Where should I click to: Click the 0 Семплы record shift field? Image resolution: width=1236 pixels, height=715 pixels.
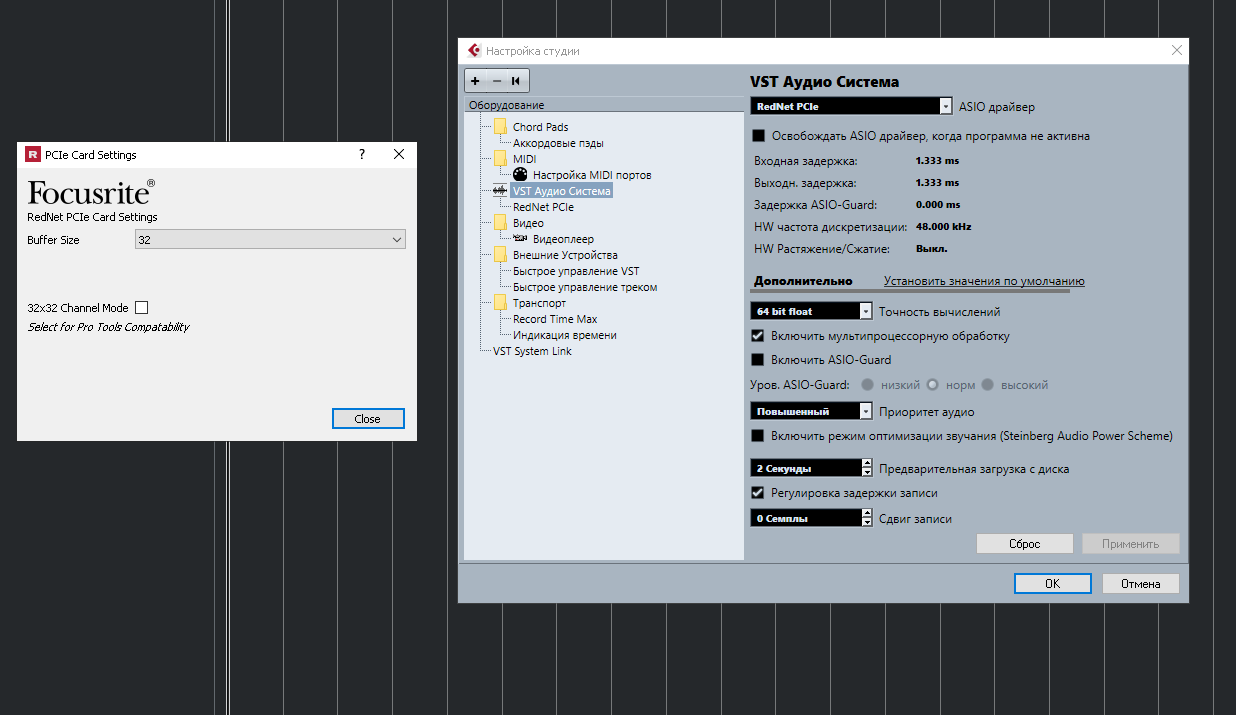[x=805, y=518]
